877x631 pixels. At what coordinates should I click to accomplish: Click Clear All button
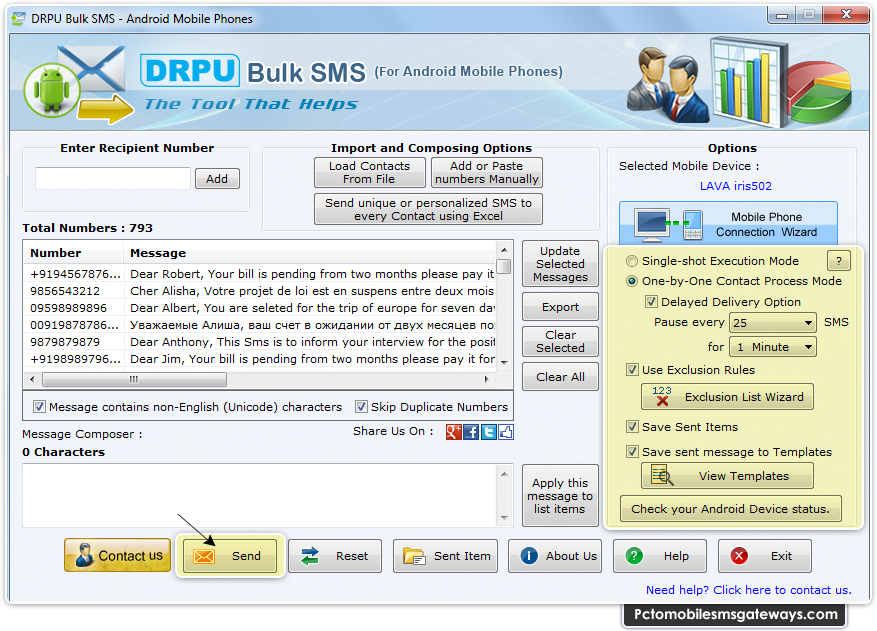point(560,376)
